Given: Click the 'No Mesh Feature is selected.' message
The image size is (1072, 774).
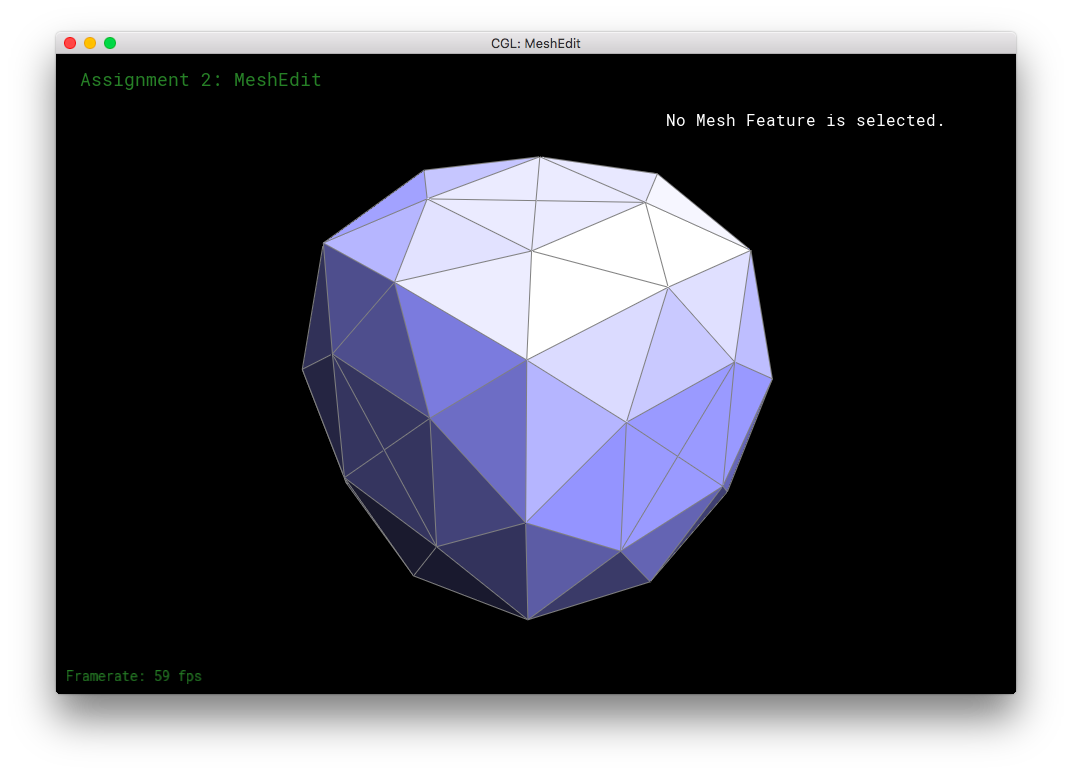Looking at the screenshot, I should tap(805, 120).
